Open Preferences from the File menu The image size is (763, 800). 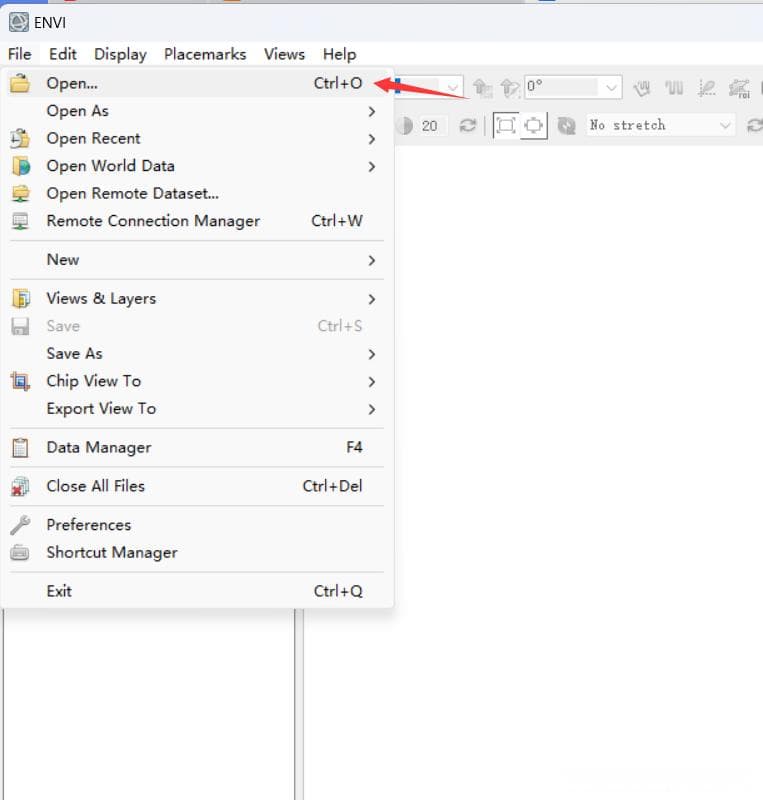pos(196,525)
